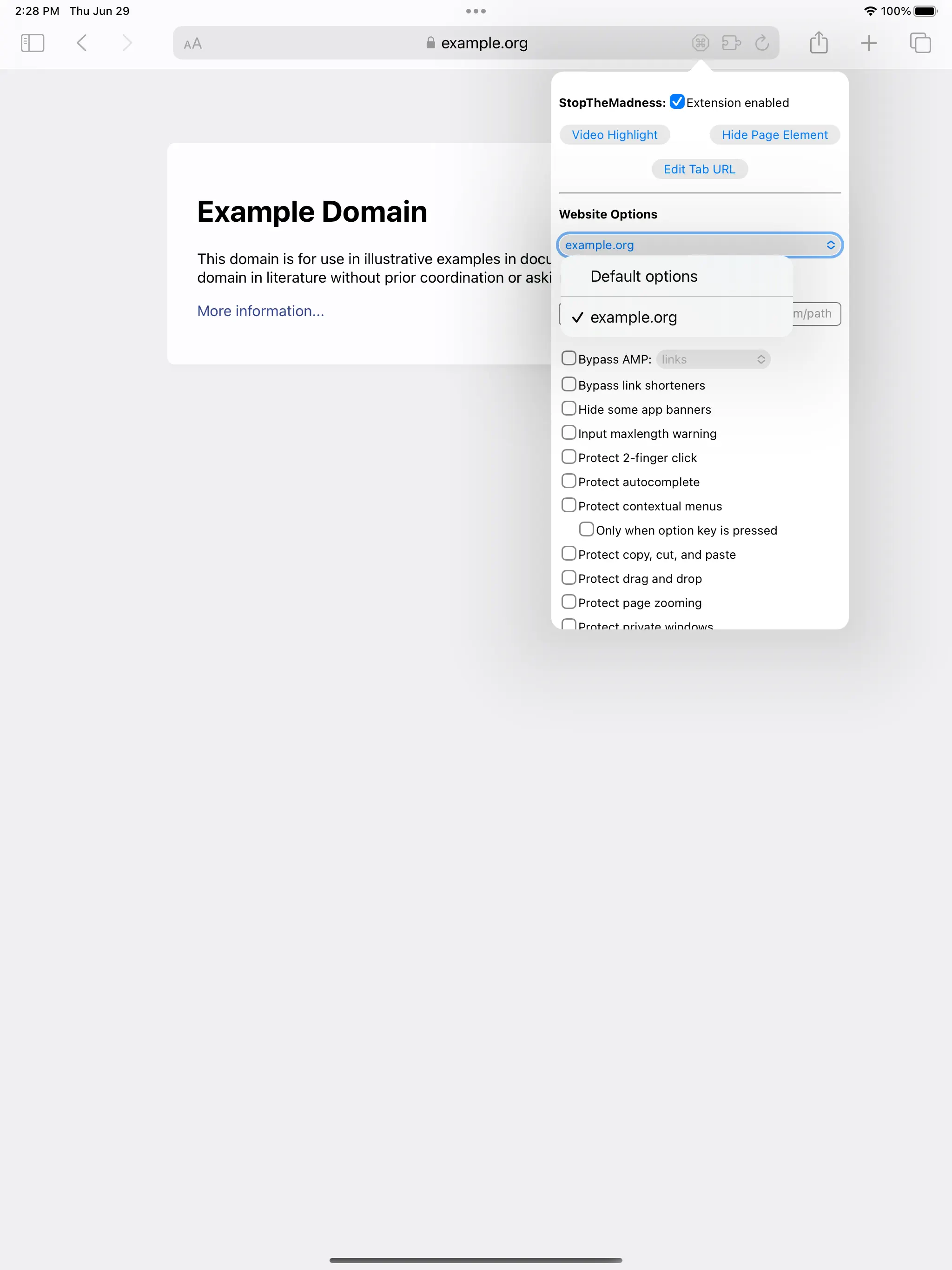The width and height of the screenshot is (952, 1270).
Task: Open the Safari extensions puzzle icon
Action: 731,43
